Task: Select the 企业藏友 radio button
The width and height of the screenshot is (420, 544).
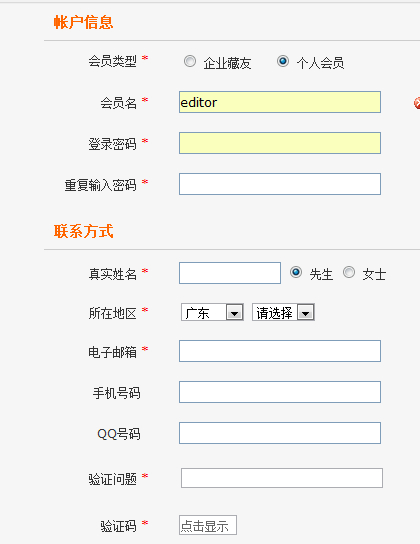Action: 190,61
